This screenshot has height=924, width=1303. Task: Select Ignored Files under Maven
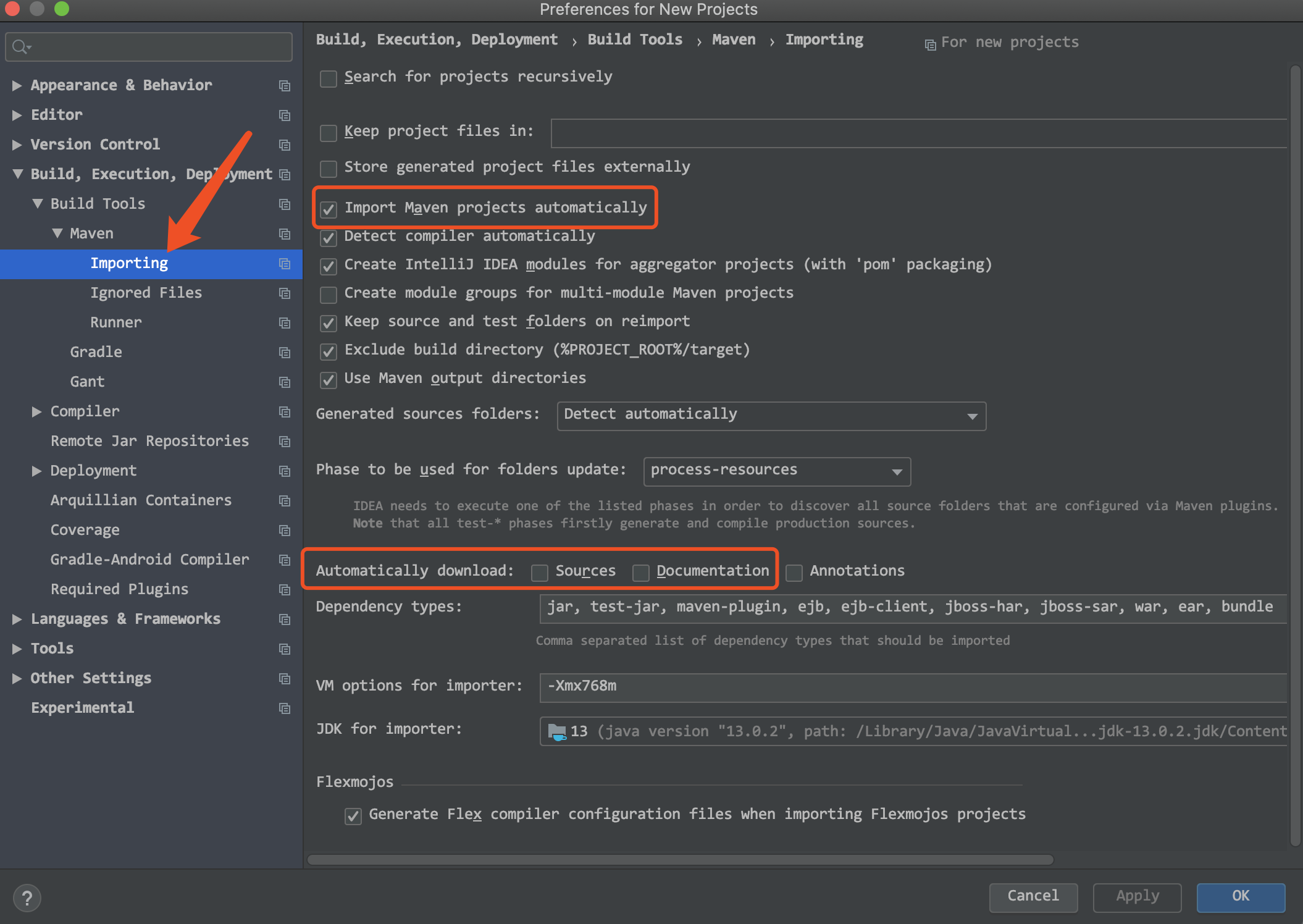click(146, 293)
